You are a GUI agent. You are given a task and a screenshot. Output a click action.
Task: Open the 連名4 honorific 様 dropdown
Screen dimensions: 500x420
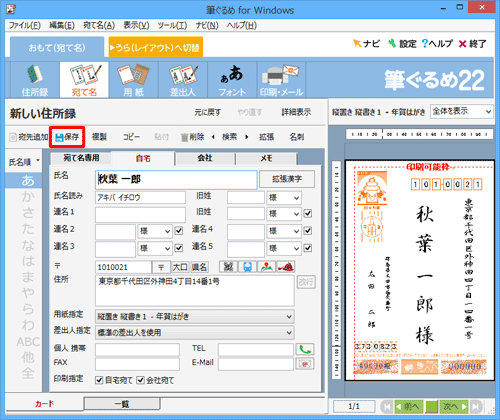pos(284,231)
